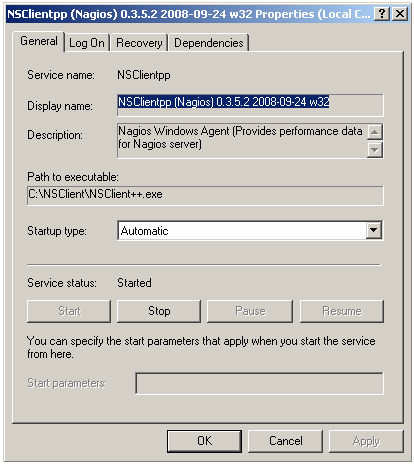Confirm the dialog with OK
The height and width of the screenshot is (465, 414).
click(204, 441)
